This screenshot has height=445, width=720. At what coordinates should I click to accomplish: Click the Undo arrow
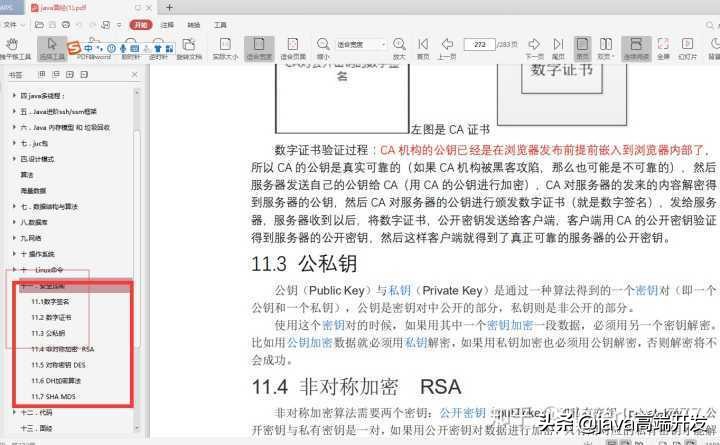click(79, 25)
